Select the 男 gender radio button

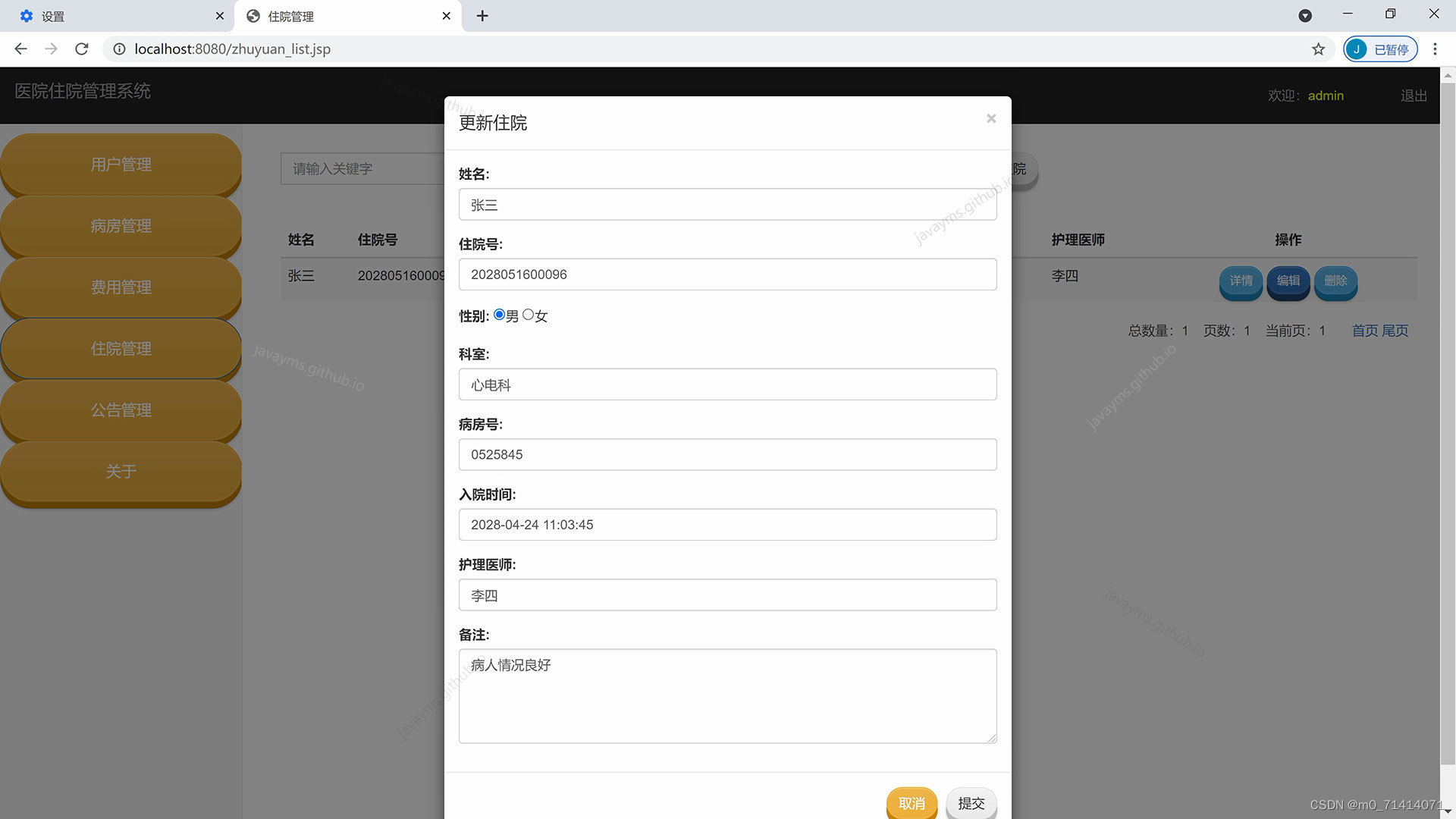tap(499, 315)
